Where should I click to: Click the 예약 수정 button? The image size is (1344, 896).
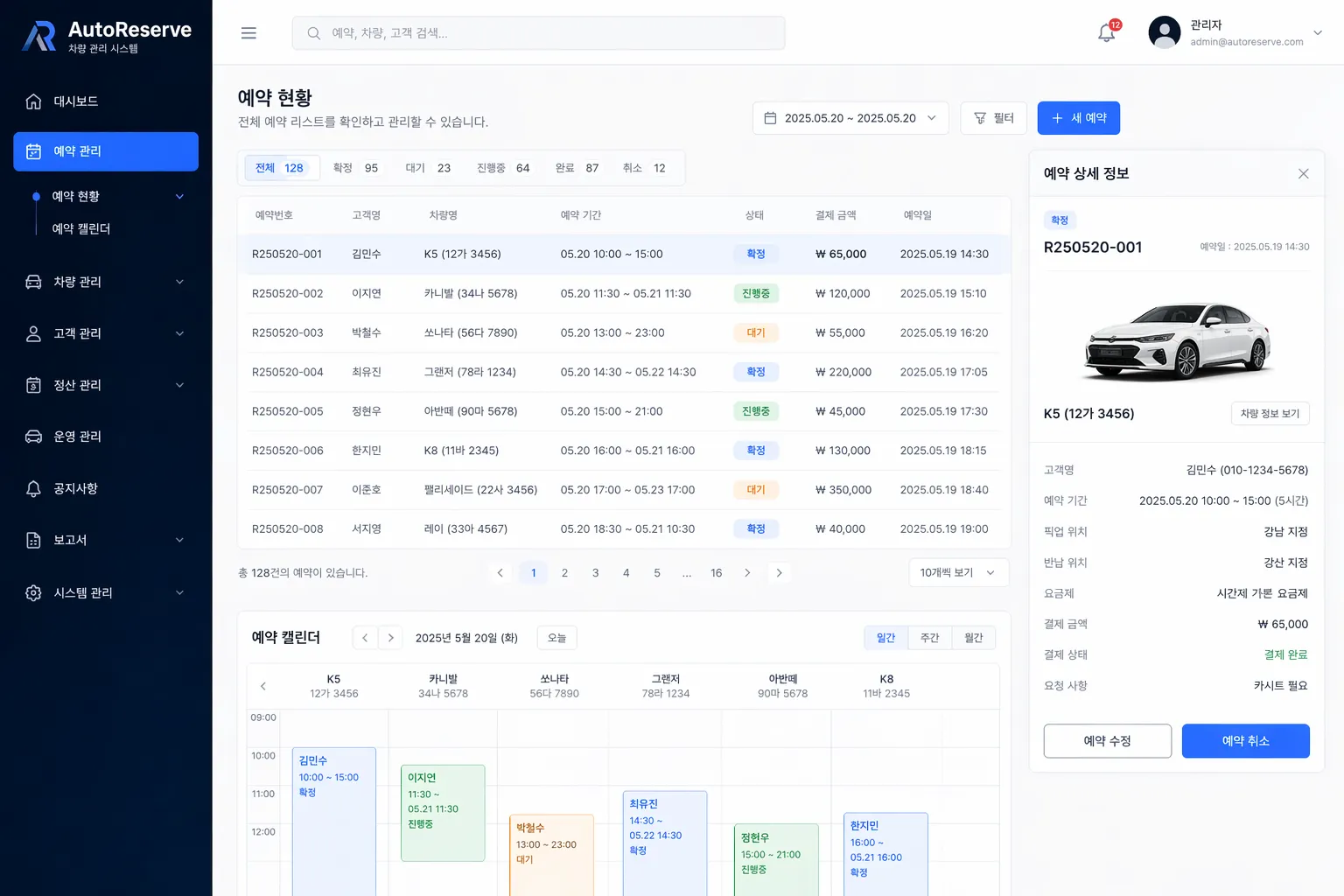[1107, 741]
